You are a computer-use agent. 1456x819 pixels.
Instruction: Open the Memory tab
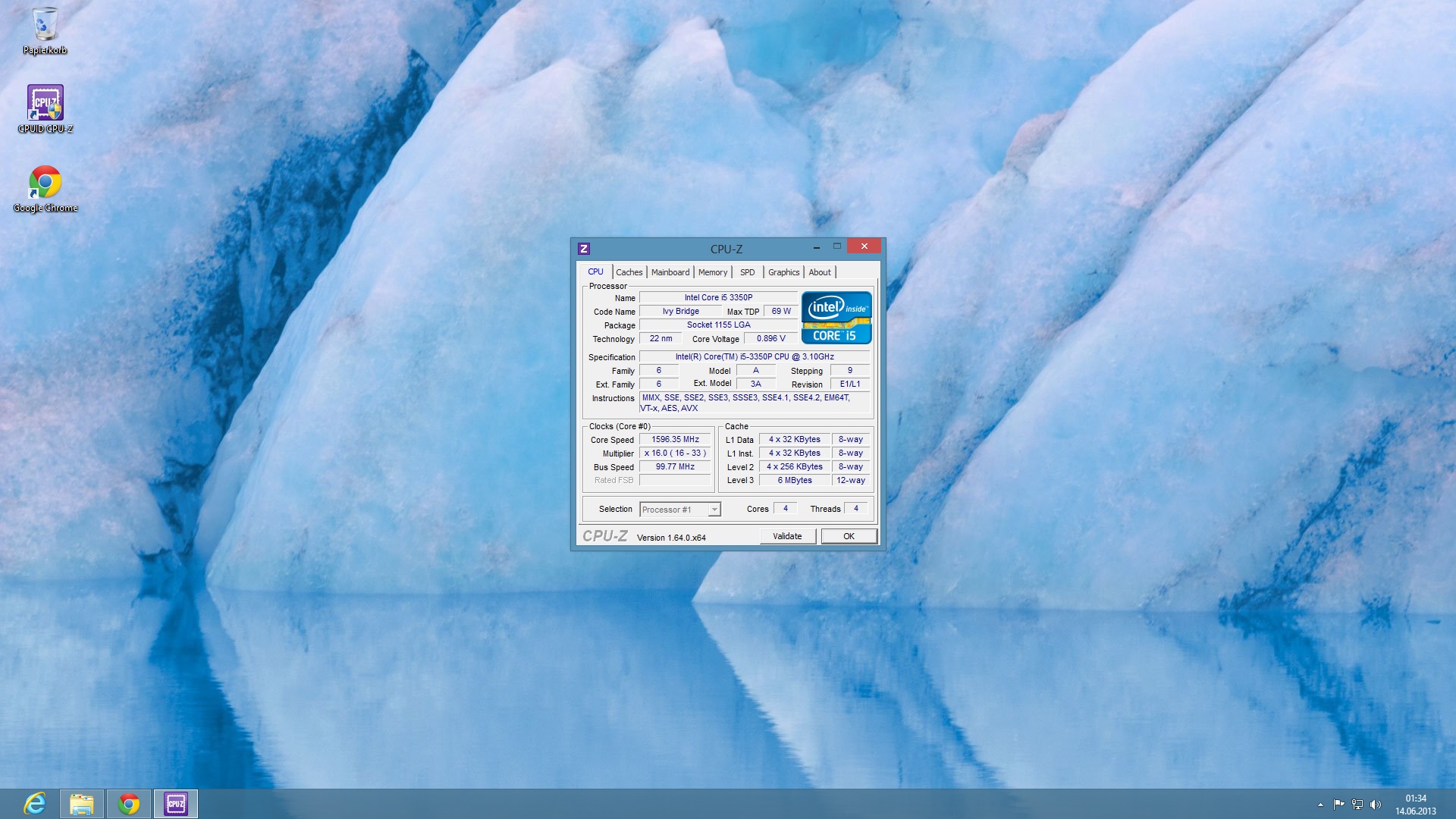712,272
